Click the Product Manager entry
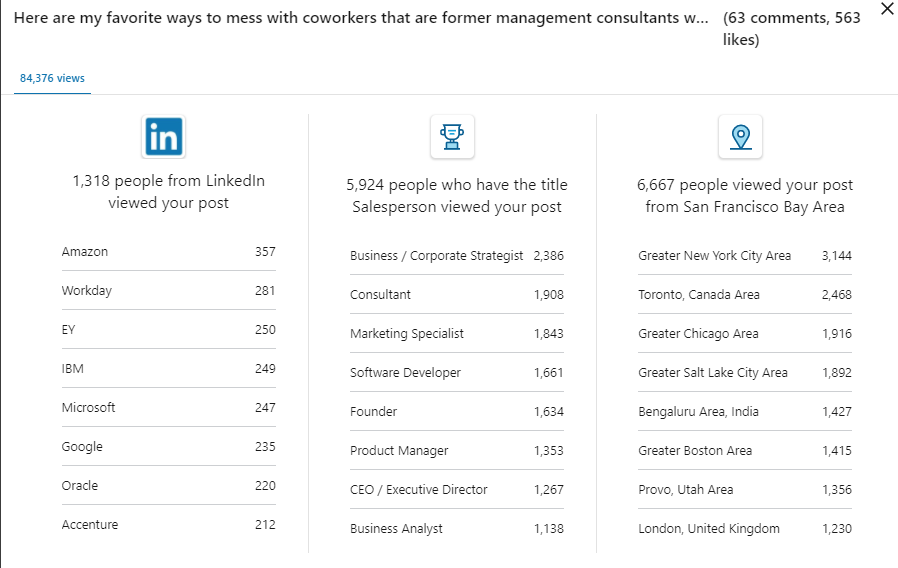The height and width of the screenshot is (568, 898). pos(456,451)
